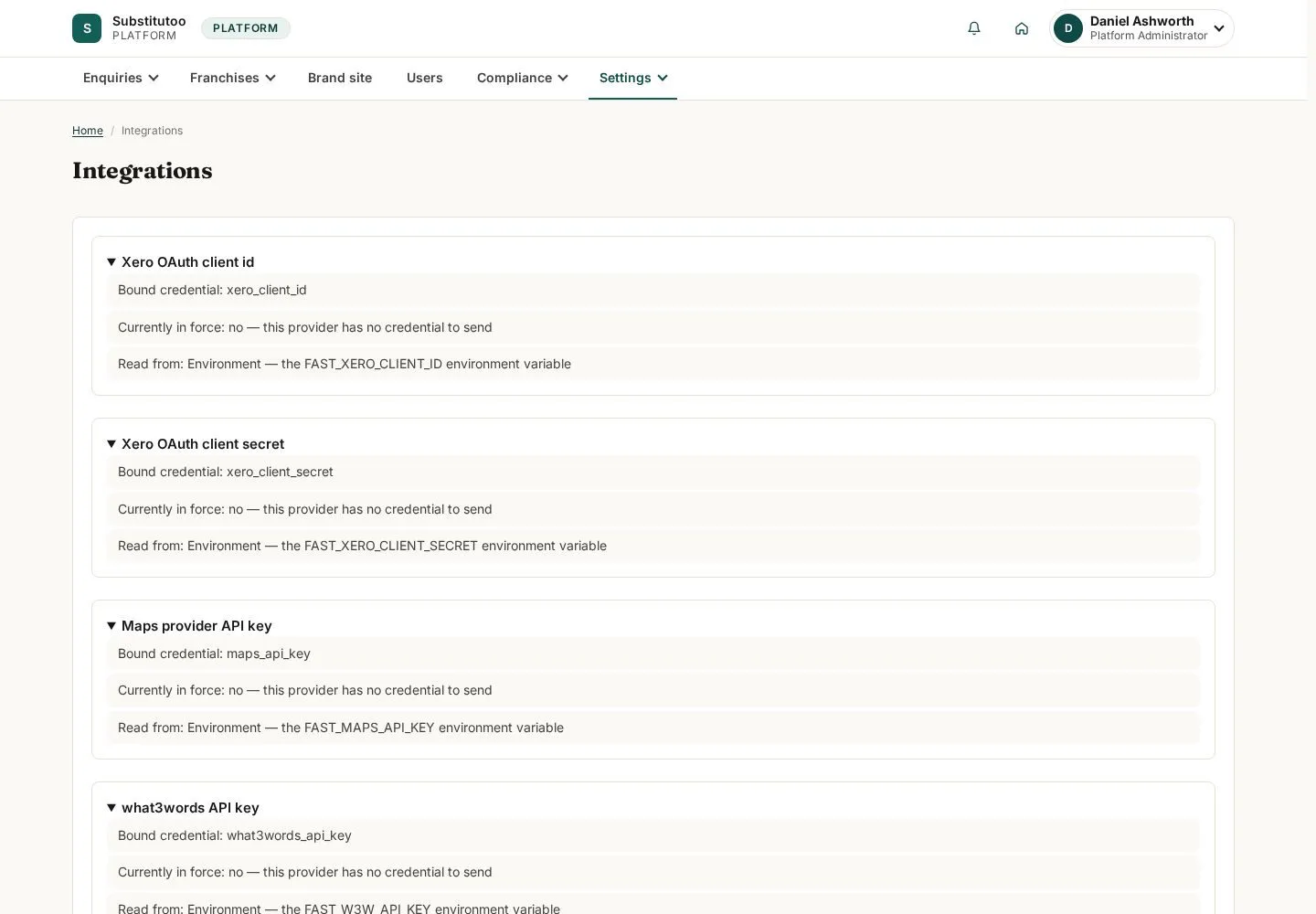1316x914 pixels.
Task: Expand the Franchises menu
Action: [232, 78]
